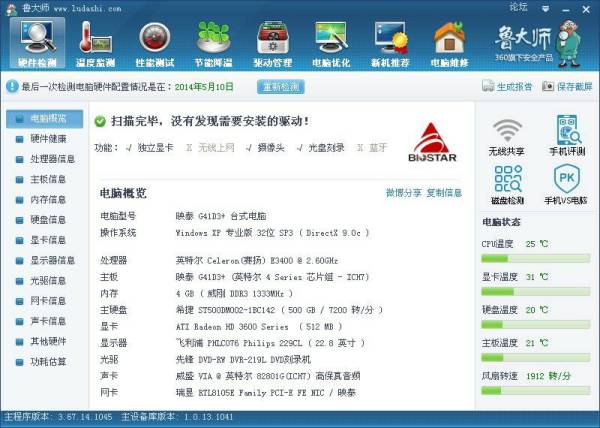Open the 论坛 forum link
The image size is (600, 428).
click(x=518, y=7)
